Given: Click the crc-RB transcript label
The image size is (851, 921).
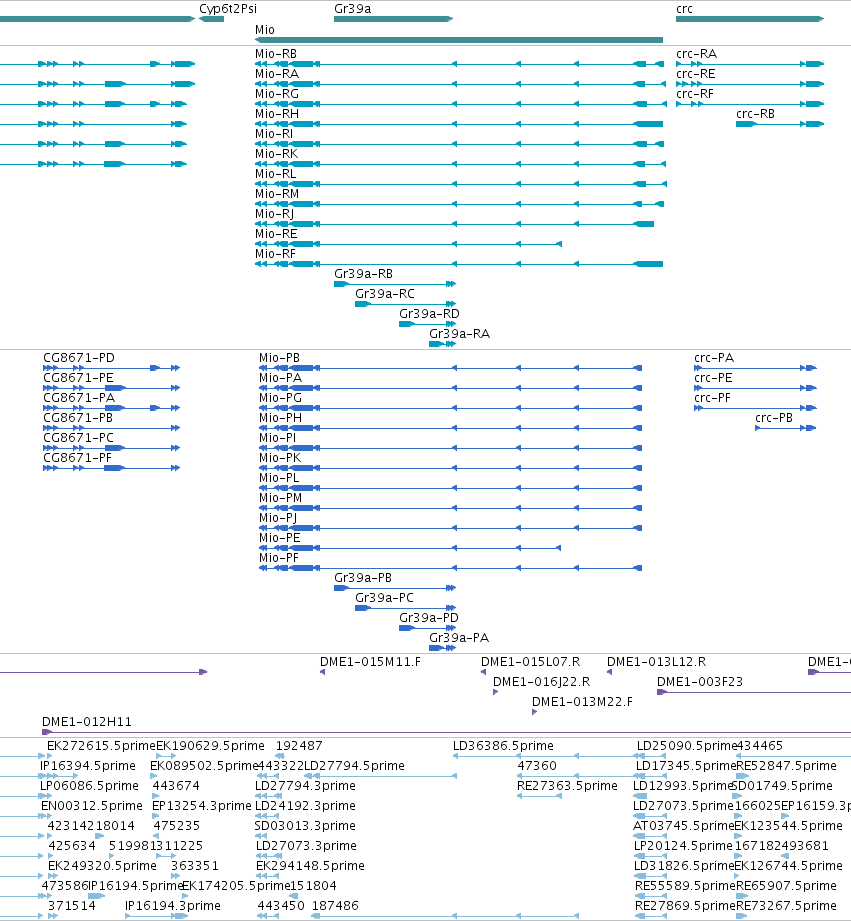Looking at the screenshot, I should click(755, 114).
